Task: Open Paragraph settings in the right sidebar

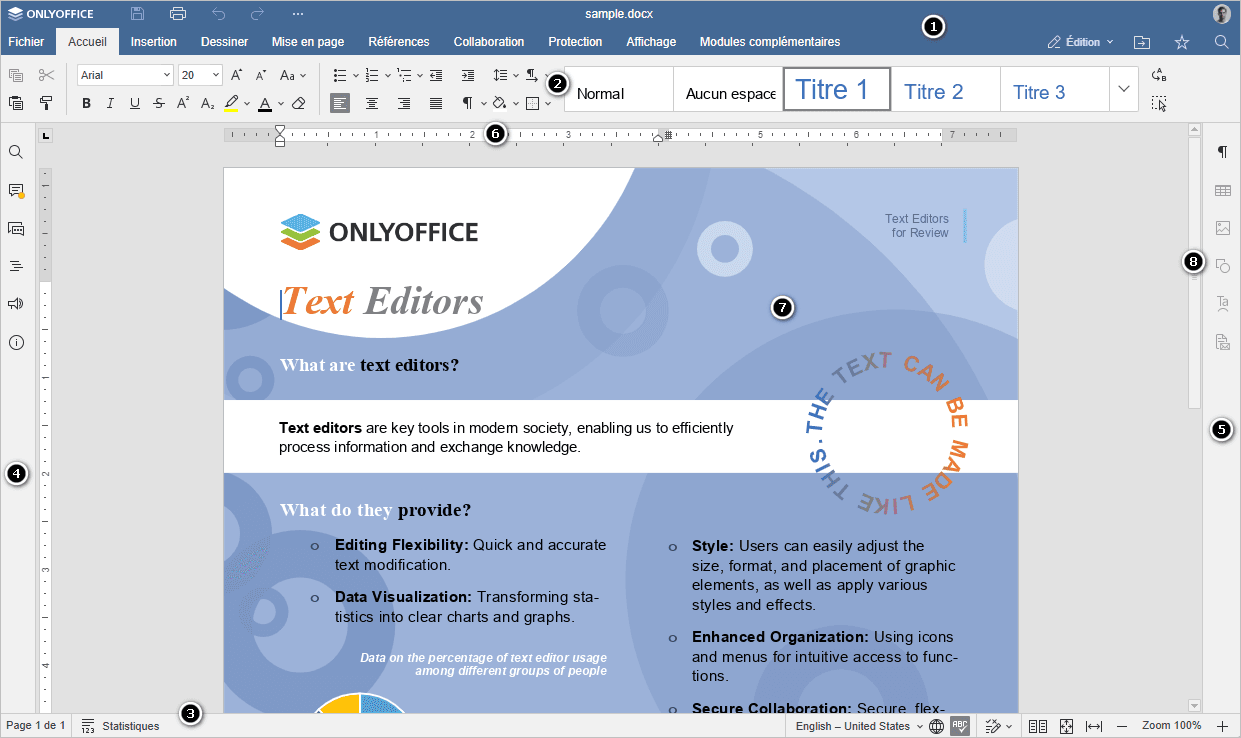Action: click(x=1222, y=152)
